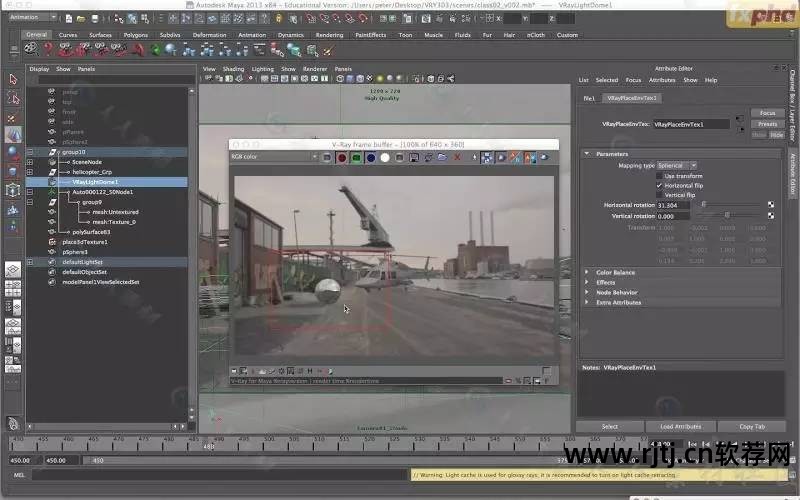The height and width of the screenshot is (500, 800).
Task: Click the red question mark shelf icon
Action: [48, 49]
